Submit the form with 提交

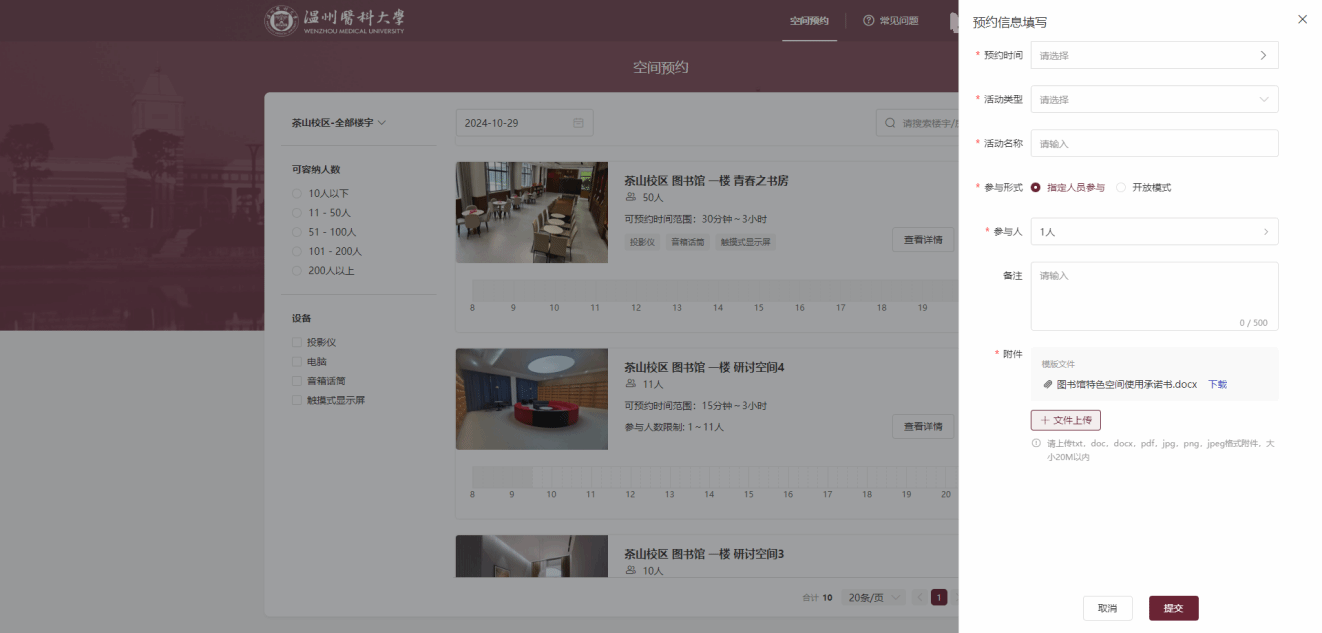(x=1173, y=608)
